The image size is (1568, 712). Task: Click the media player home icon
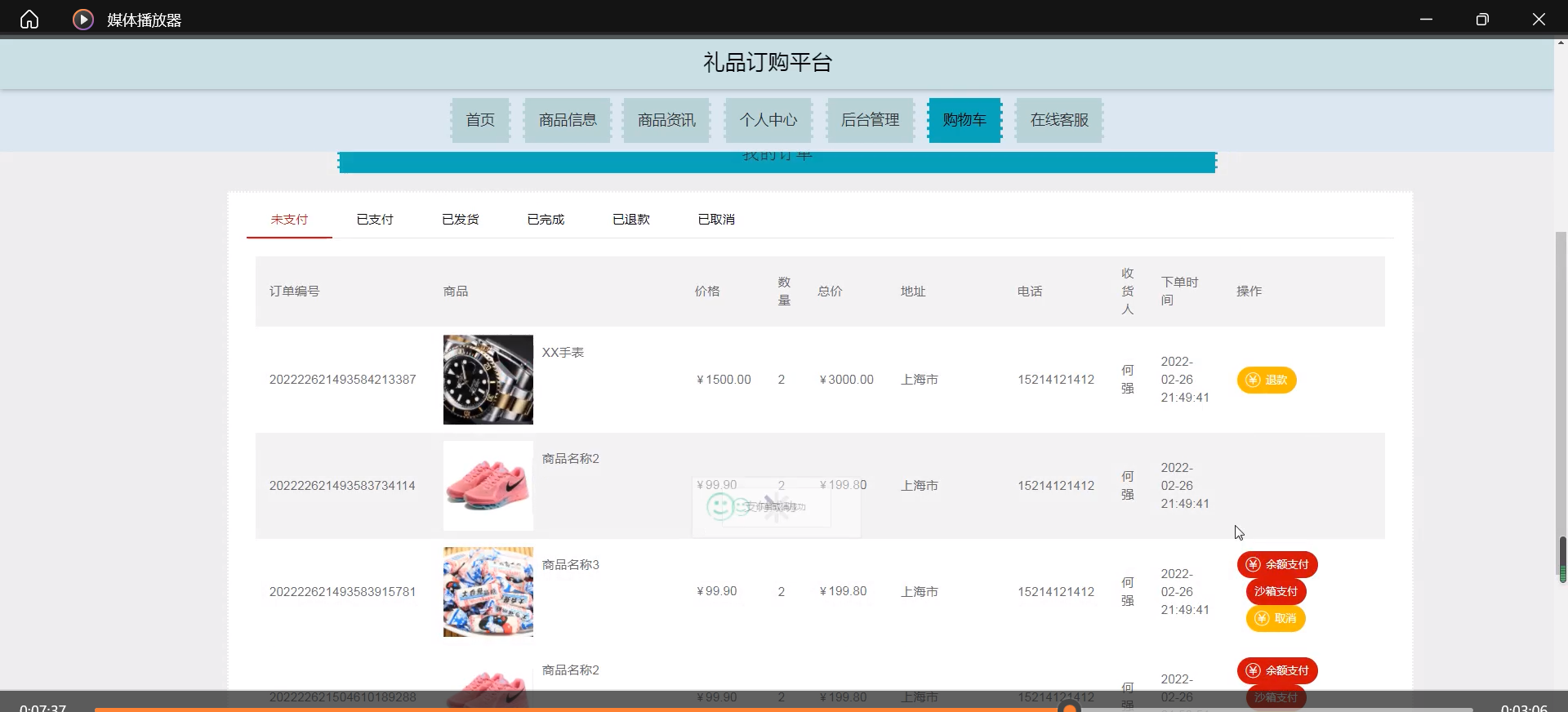click(x=29, y=19)
